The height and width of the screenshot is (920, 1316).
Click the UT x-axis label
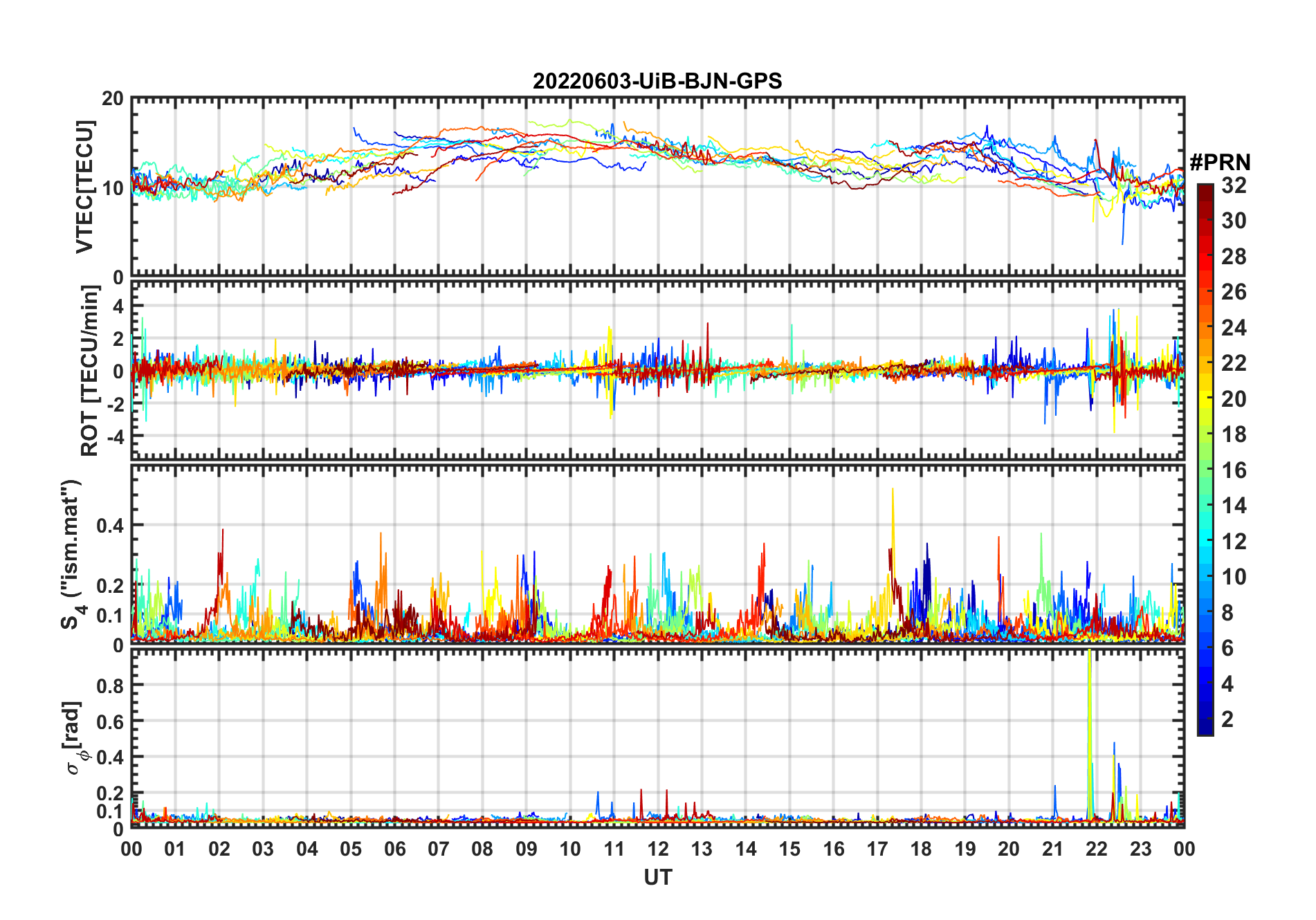[657, 878]
